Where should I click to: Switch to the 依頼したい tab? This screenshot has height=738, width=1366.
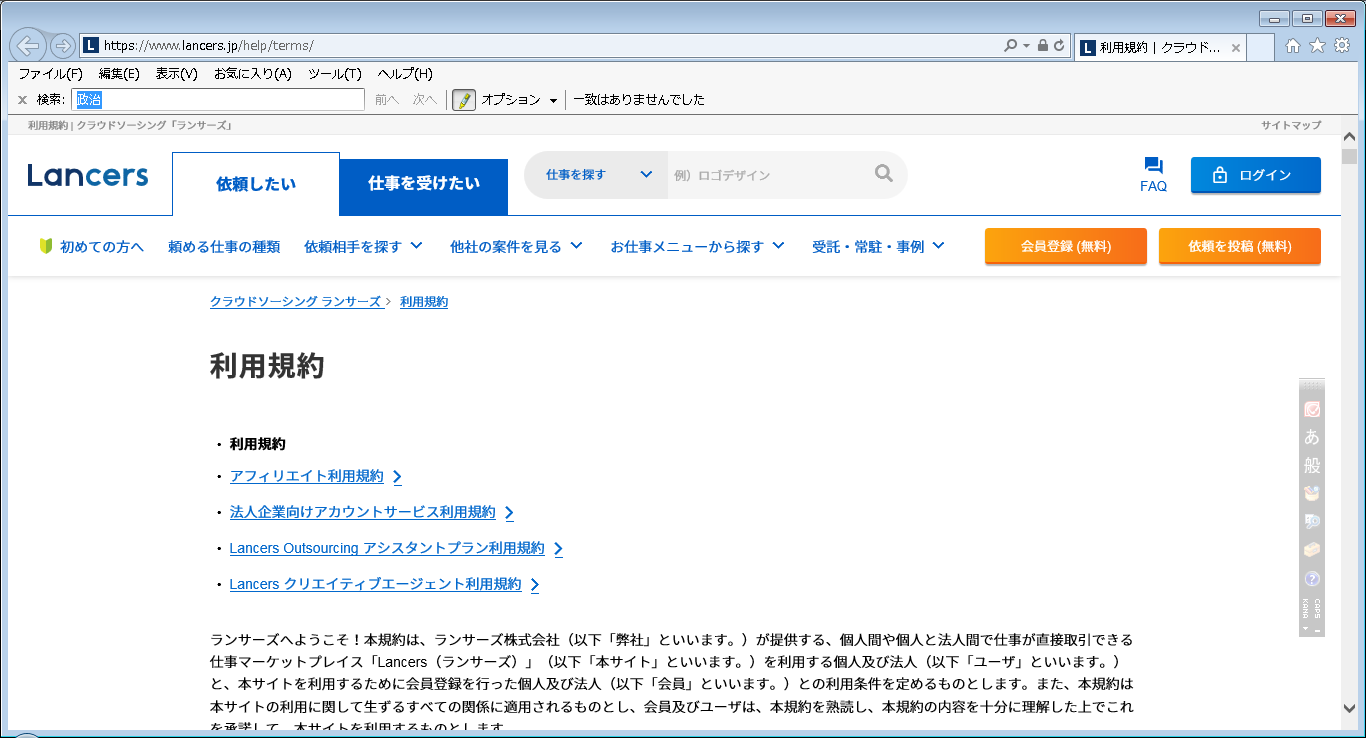click(256, 184)
